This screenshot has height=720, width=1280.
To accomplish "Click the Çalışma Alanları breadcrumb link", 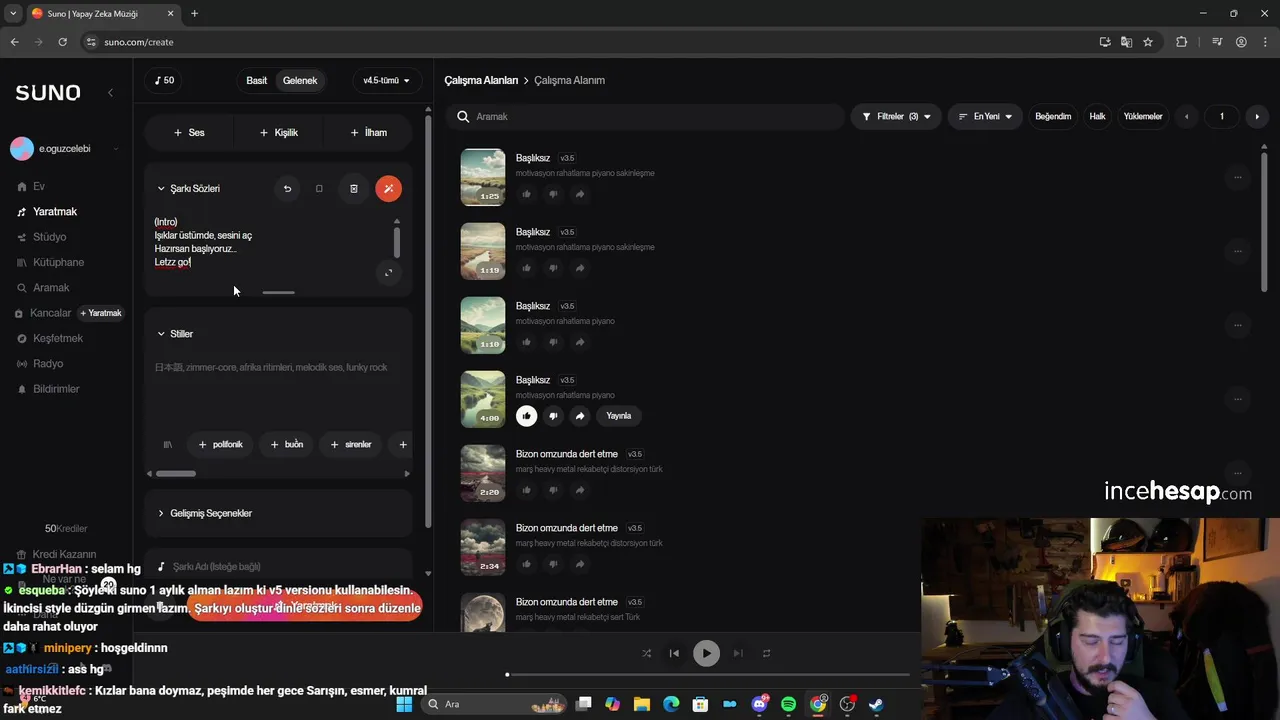I will coord(481,80).
